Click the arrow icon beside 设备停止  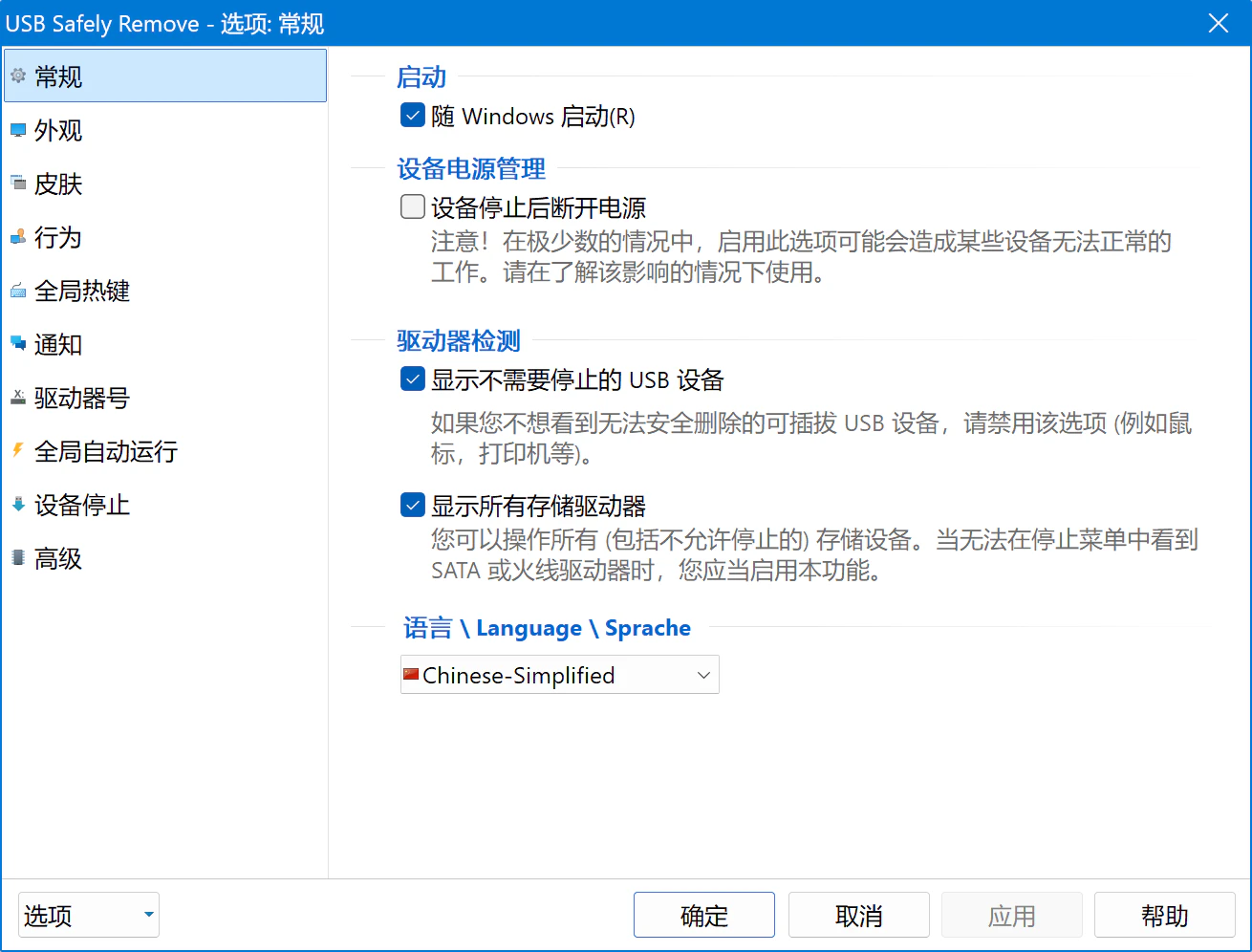[x=18, y=504]
